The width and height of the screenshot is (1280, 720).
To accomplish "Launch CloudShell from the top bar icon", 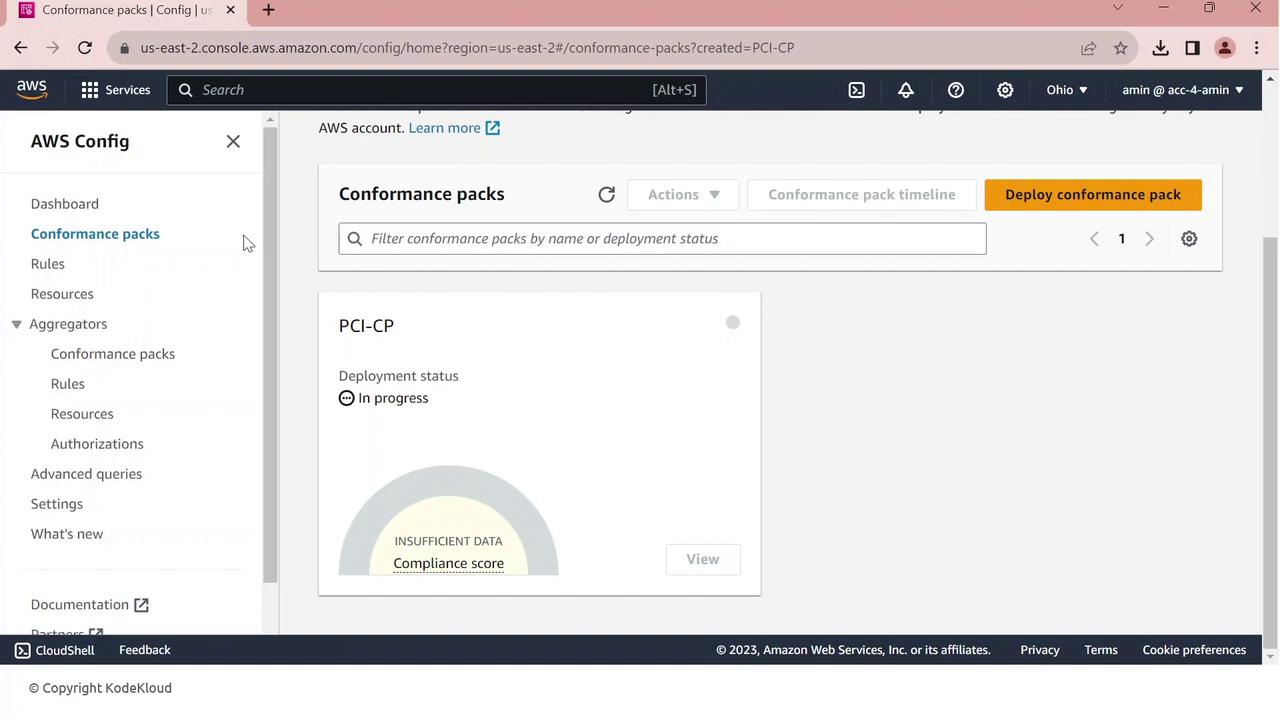I will tap(857, 90).
